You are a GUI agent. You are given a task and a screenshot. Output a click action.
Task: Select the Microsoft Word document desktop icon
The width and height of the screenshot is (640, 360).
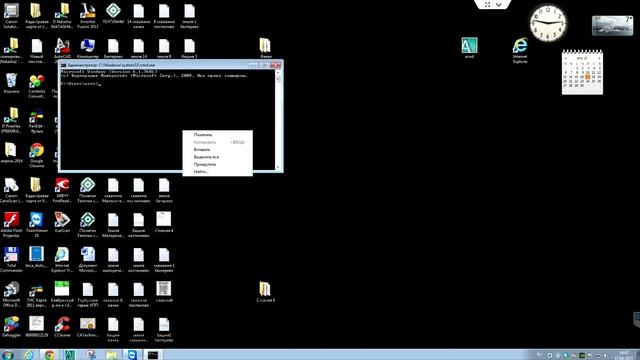pos(88,260)
